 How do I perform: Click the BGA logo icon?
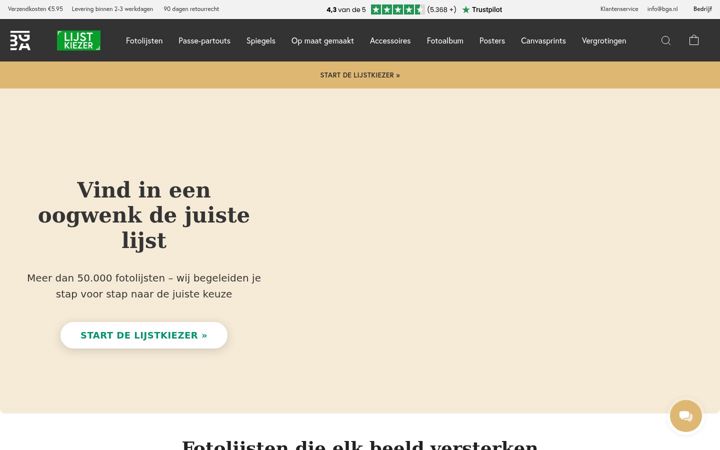[x=20, y=40]
